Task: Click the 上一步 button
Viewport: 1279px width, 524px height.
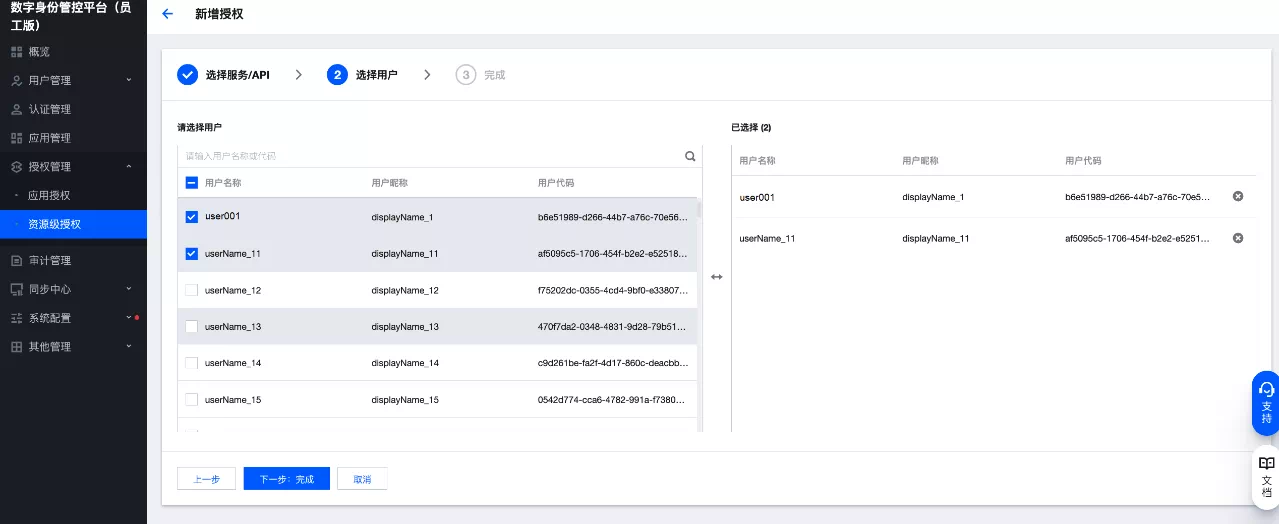Action: point(206,479)
